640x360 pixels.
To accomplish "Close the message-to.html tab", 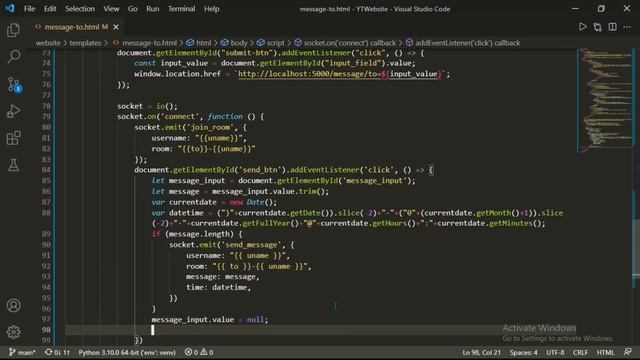I will point(116,27).
